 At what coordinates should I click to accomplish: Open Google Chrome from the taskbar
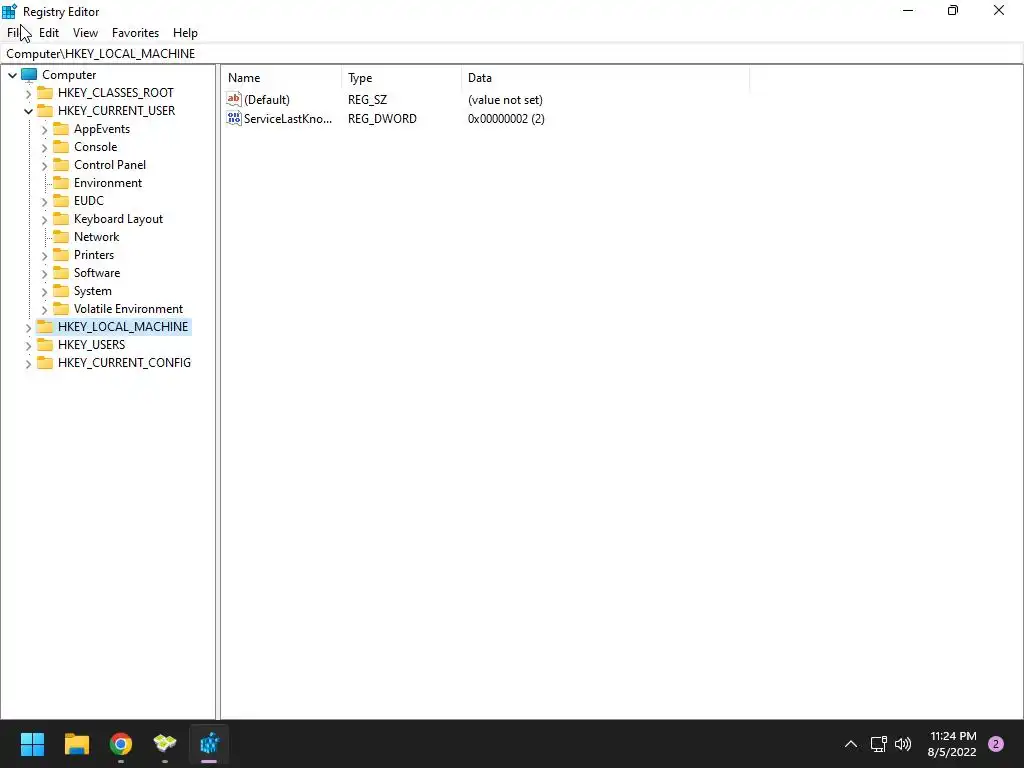pos(121,744)
